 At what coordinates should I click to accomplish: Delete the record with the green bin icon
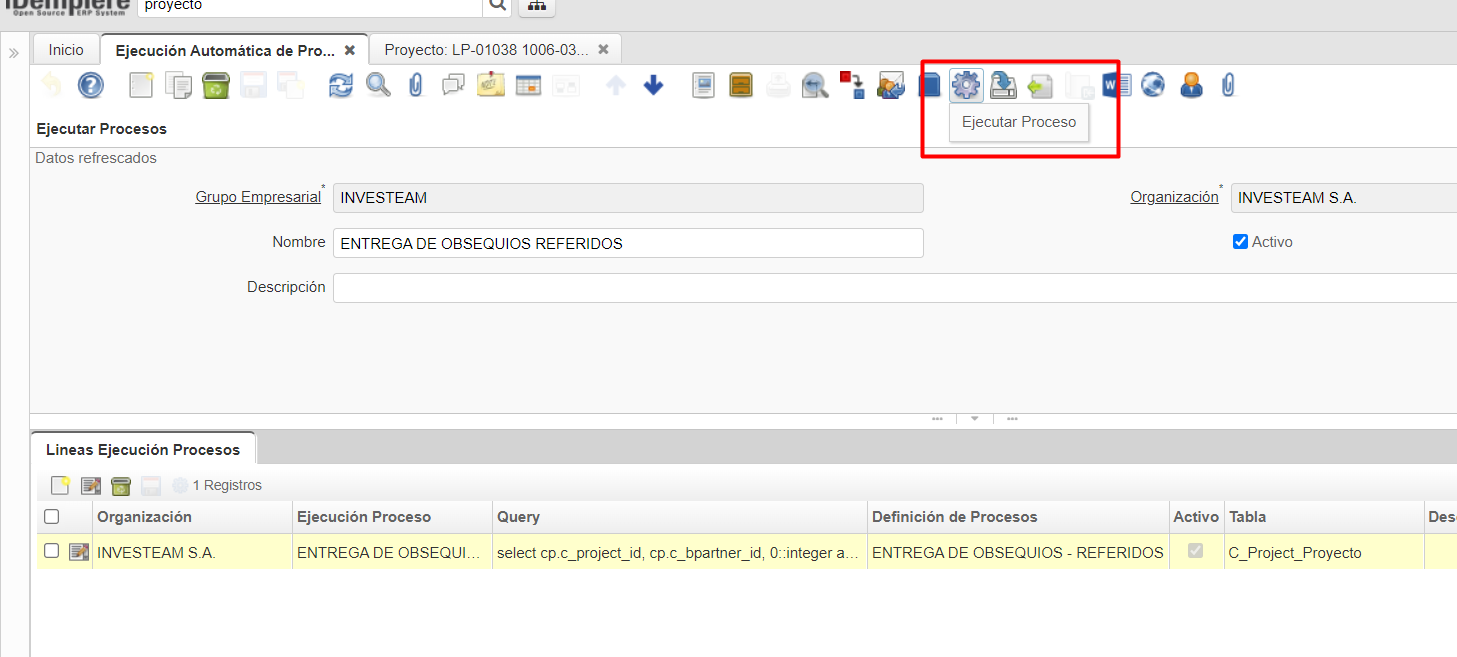tap(216, 86)
